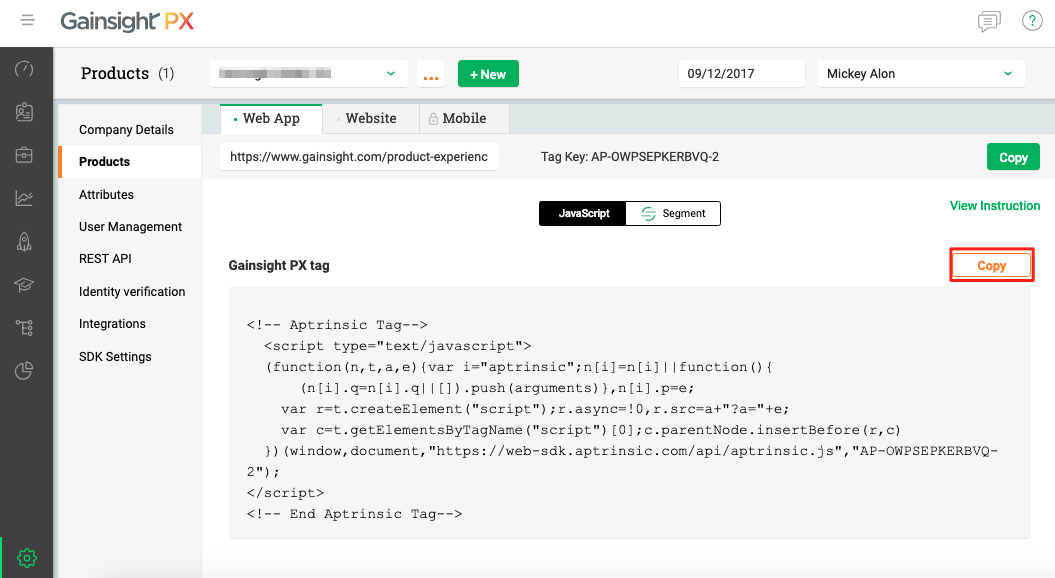
Task: Open the dashboard gauge sidebar icon
Action: click(24, 69)
